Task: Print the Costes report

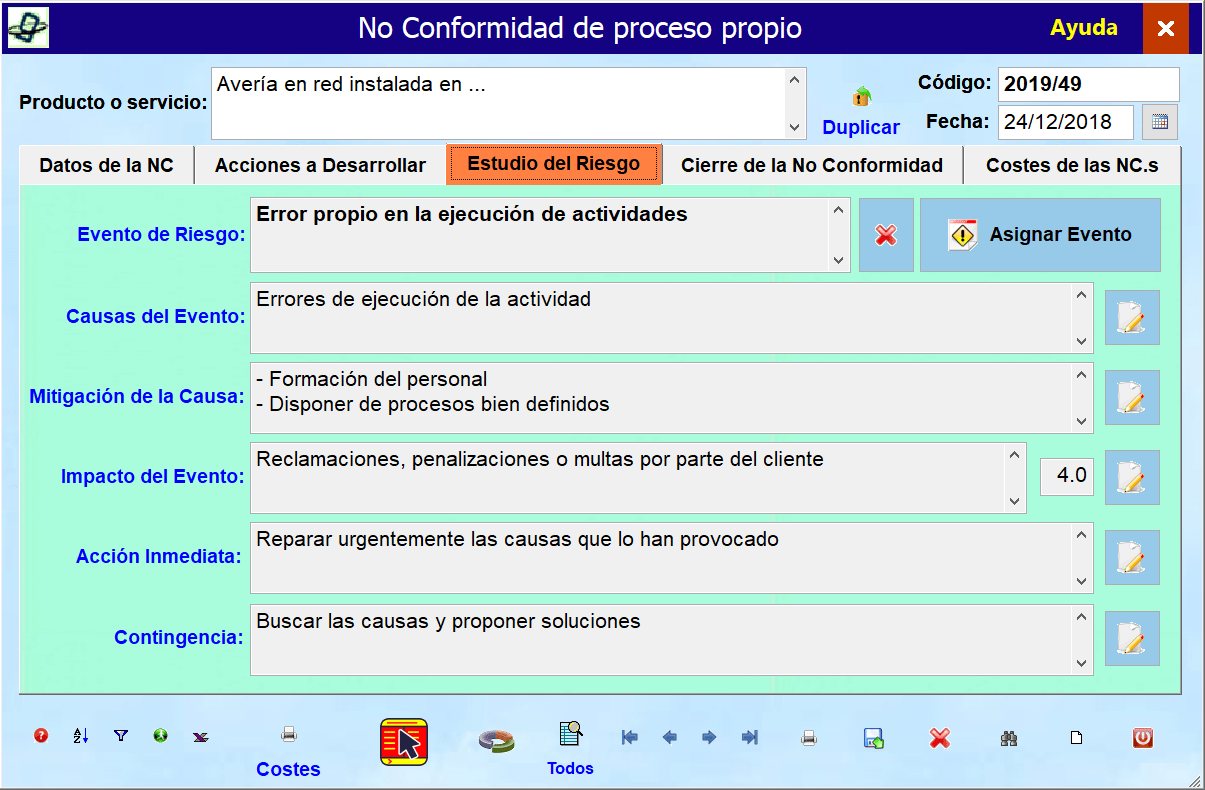Action: point(289,735)
